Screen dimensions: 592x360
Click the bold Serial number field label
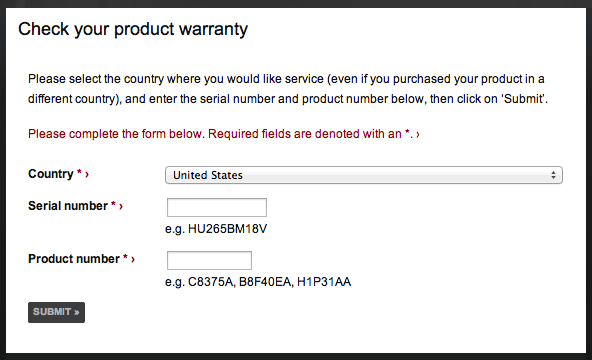tap(68, 206)
